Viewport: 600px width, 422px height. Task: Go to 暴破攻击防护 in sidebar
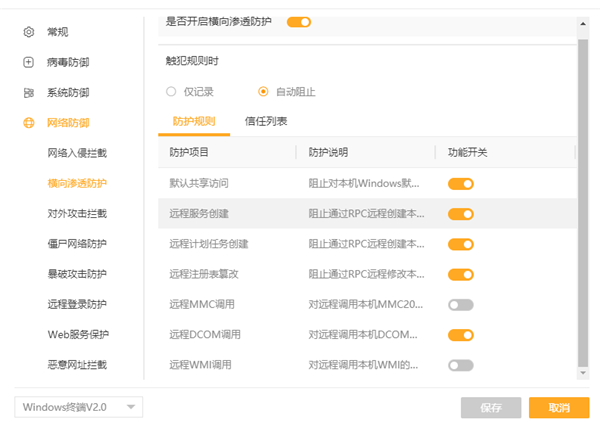(77, 274)
